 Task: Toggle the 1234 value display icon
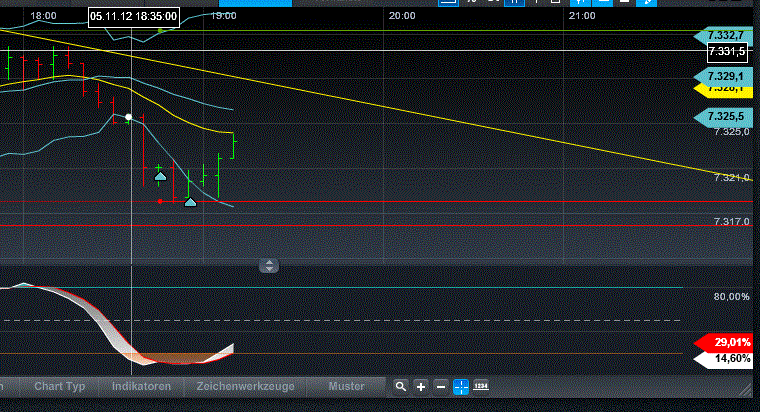tap(481, 386)
